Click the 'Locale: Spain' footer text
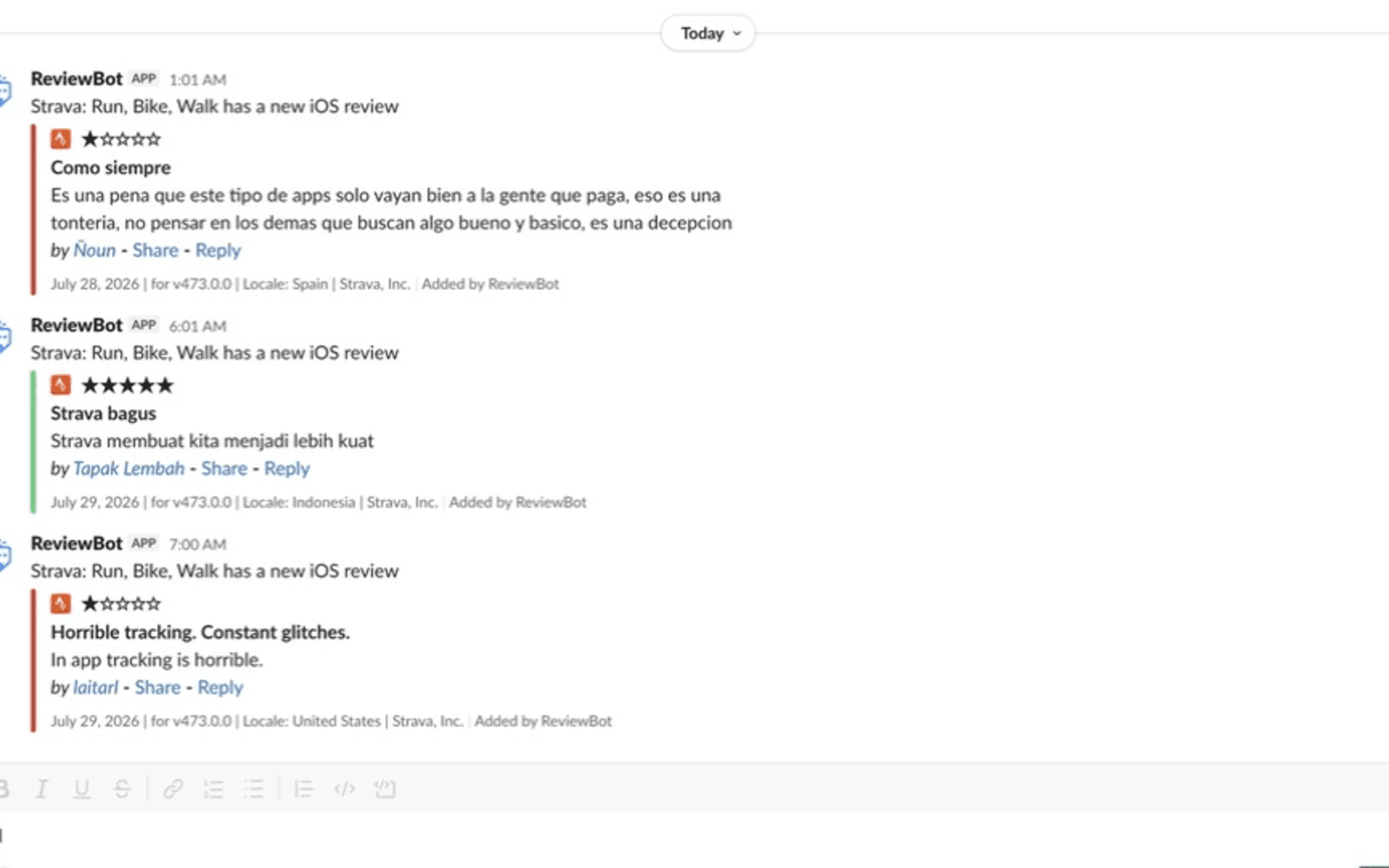This screenshot has height=868, width=1389. pos(285,284)
